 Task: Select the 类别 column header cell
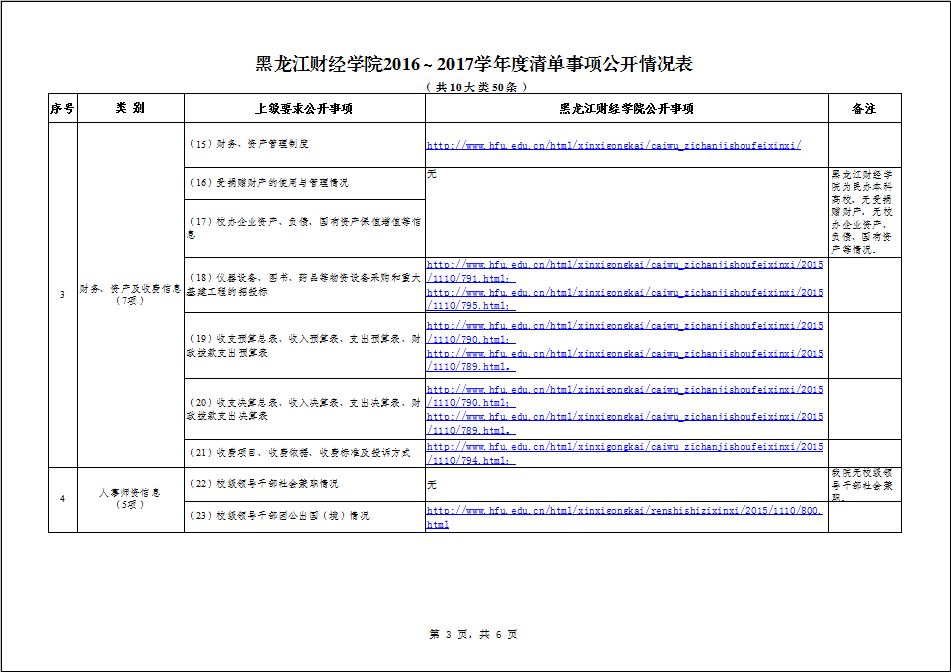pyautogui.click(x=130, y=108)
